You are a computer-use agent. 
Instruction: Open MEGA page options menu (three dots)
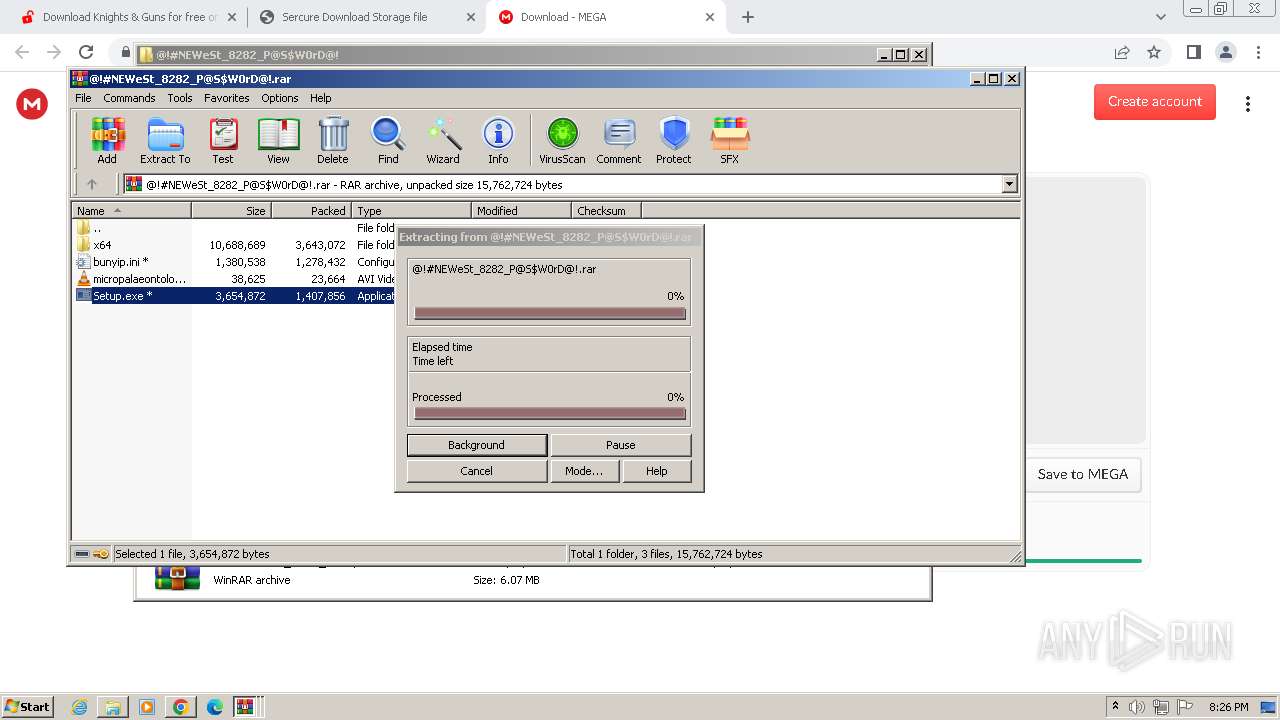tap(1248, 104)
